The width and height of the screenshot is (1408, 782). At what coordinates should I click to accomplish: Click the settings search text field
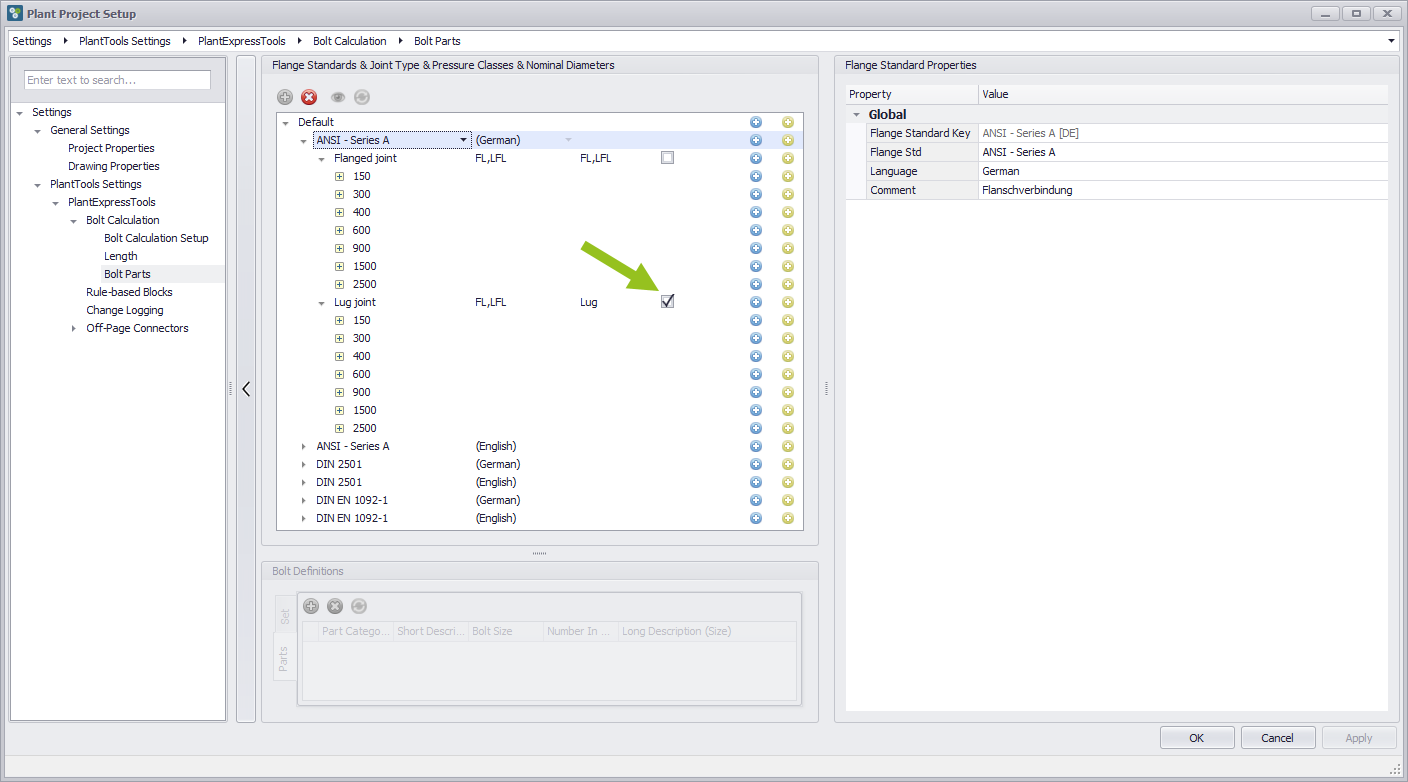[118, 80]
